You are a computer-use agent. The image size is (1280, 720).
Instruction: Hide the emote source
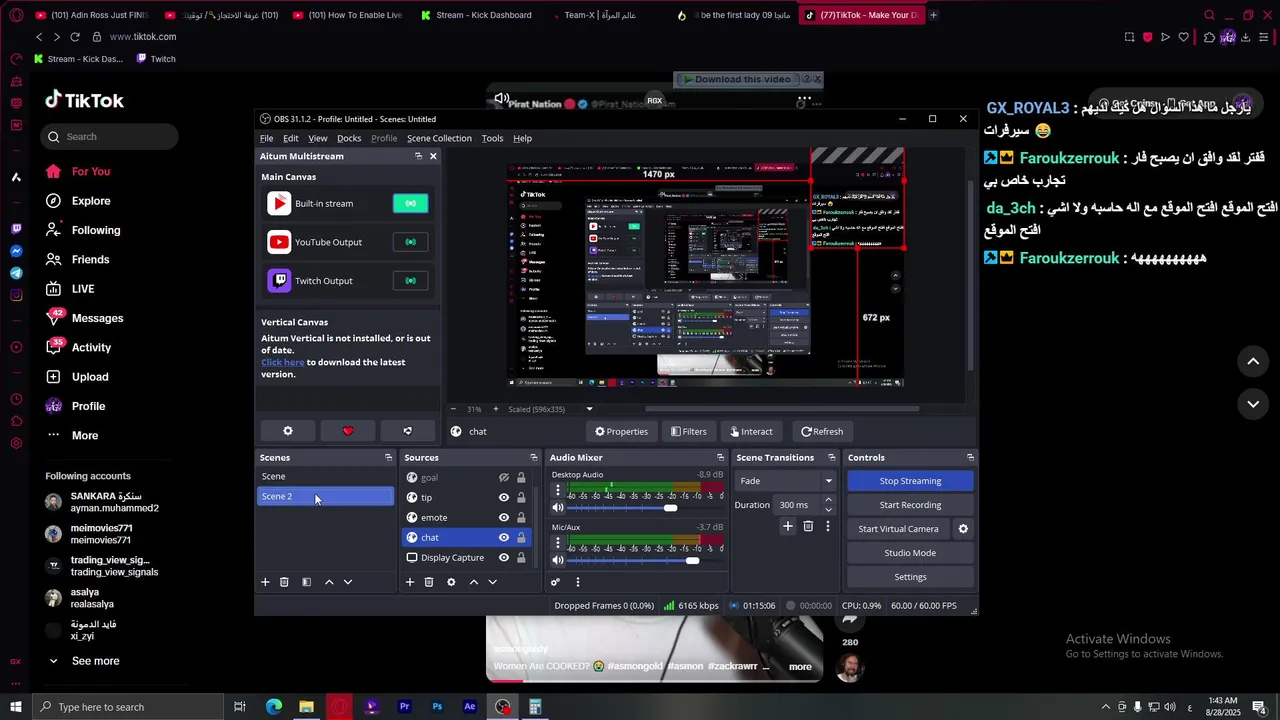point(504,518)
